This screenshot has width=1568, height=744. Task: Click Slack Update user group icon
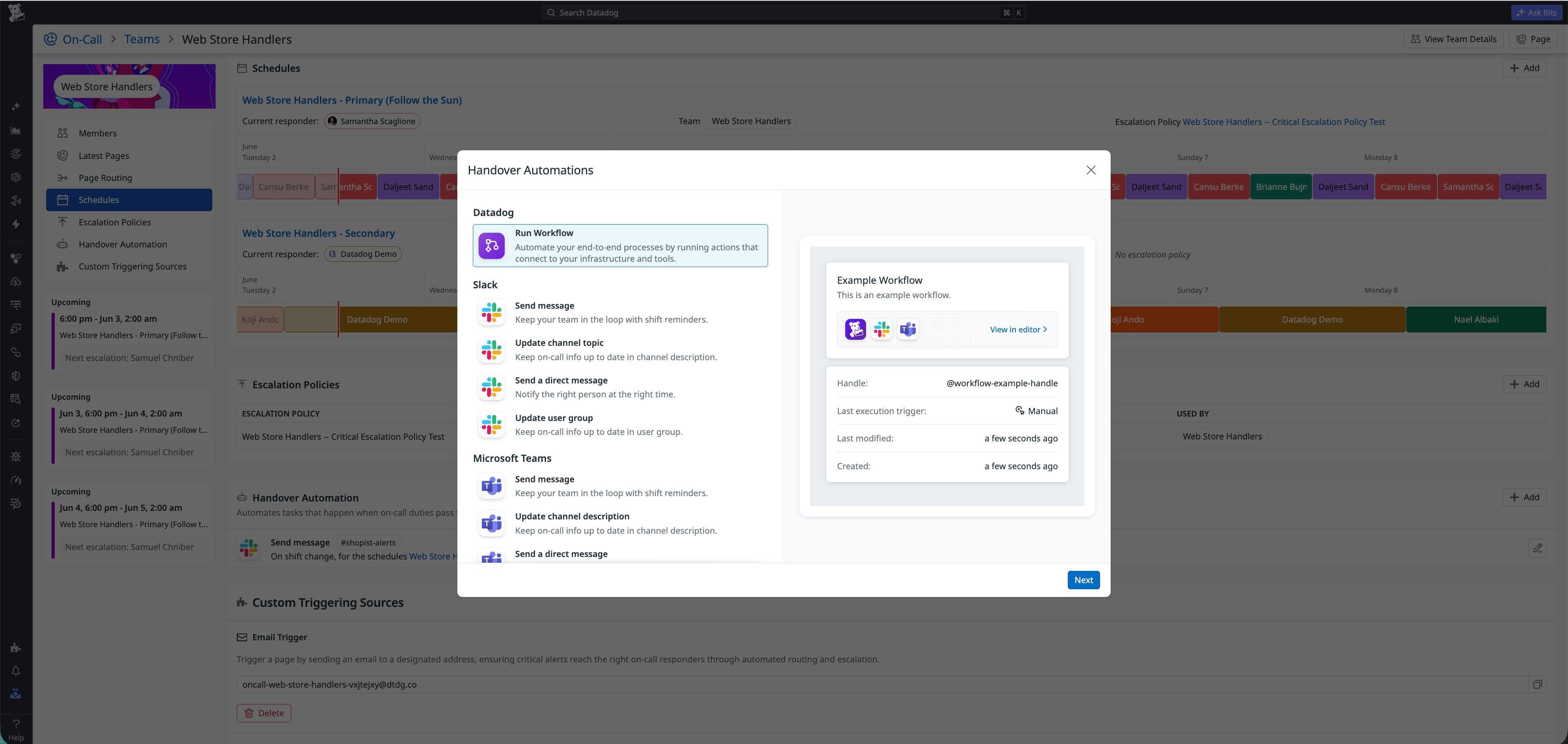(491, 425)
